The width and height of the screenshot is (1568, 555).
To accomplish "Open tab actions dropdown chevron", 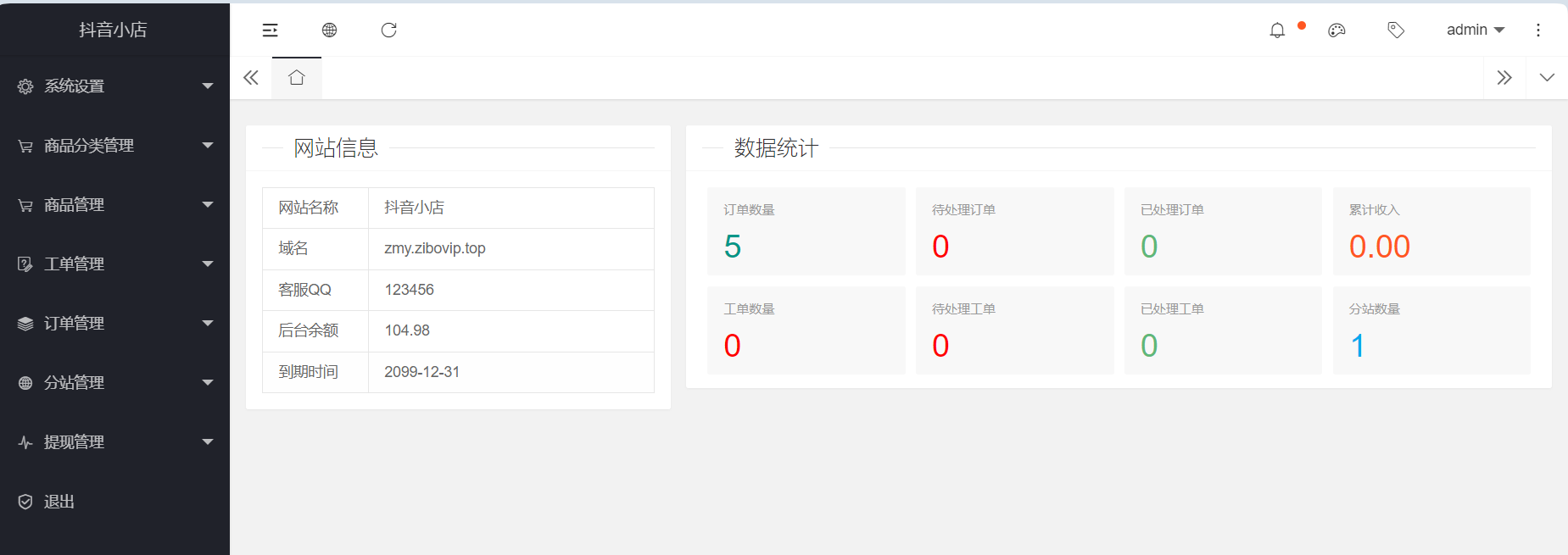I will 1547,78.
